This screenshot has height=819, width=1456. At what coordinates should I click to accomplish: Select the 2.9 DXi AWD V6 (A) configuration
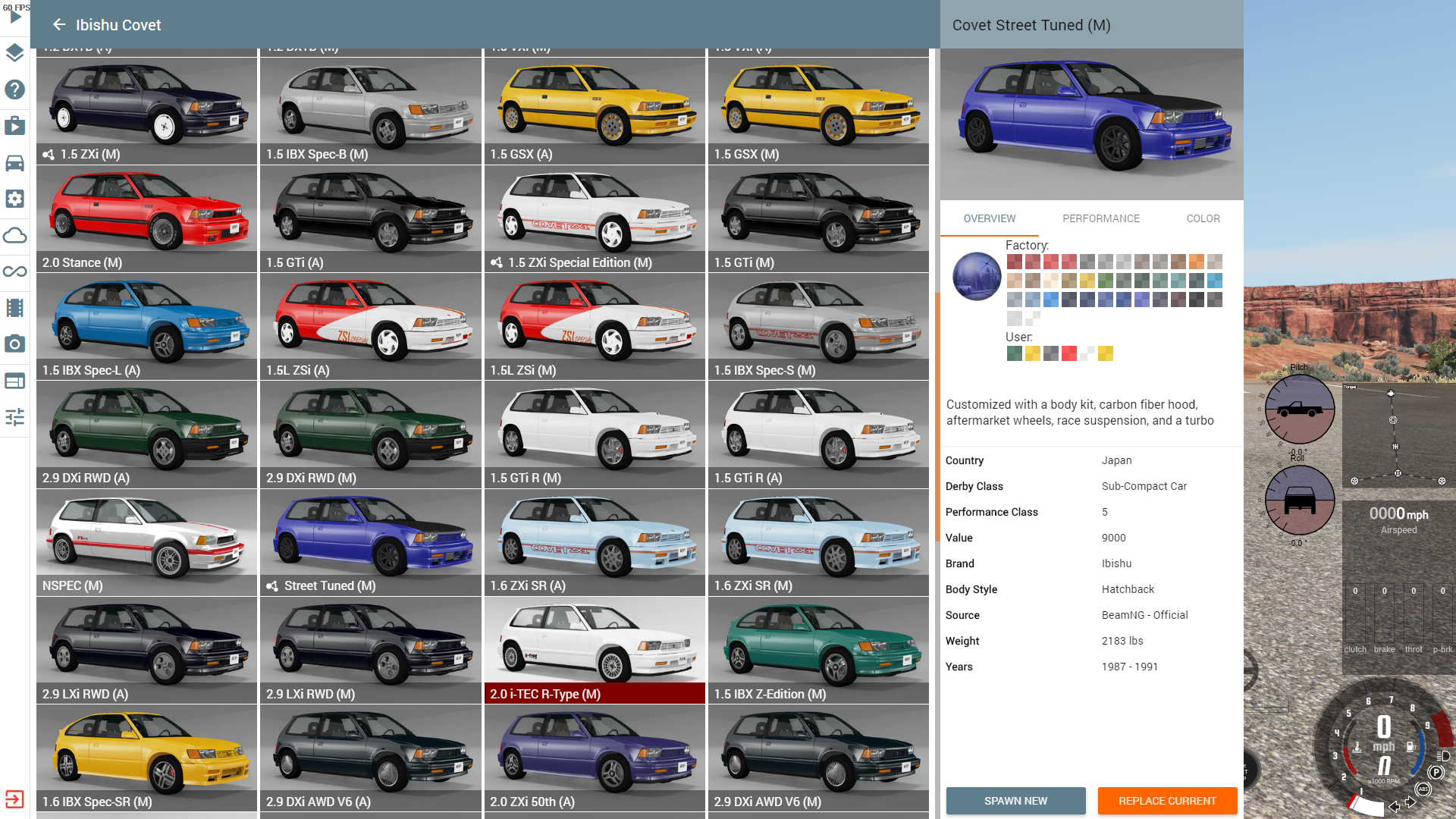[x=370, y=758]
